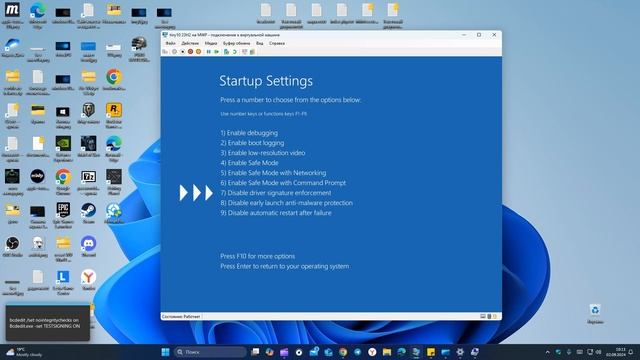Click the lock icon in VM status bar
640x360 pixels.
click(x=495, y=316)
